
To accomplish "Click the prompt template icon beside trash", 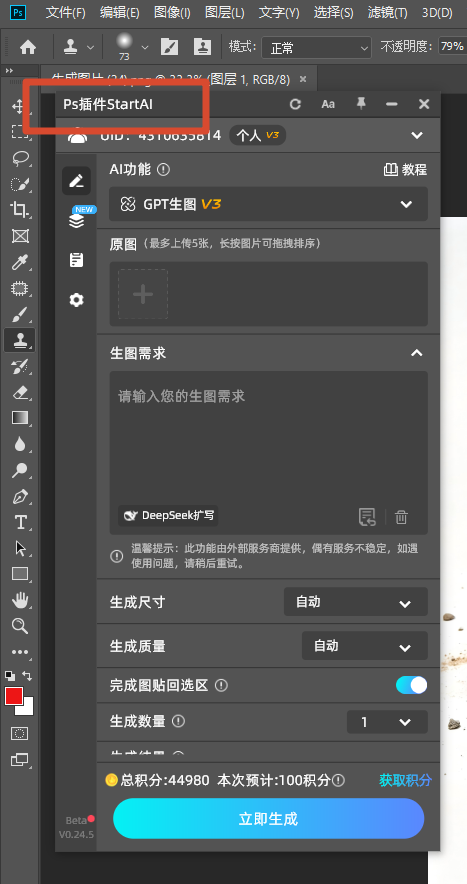I will 367,517.
